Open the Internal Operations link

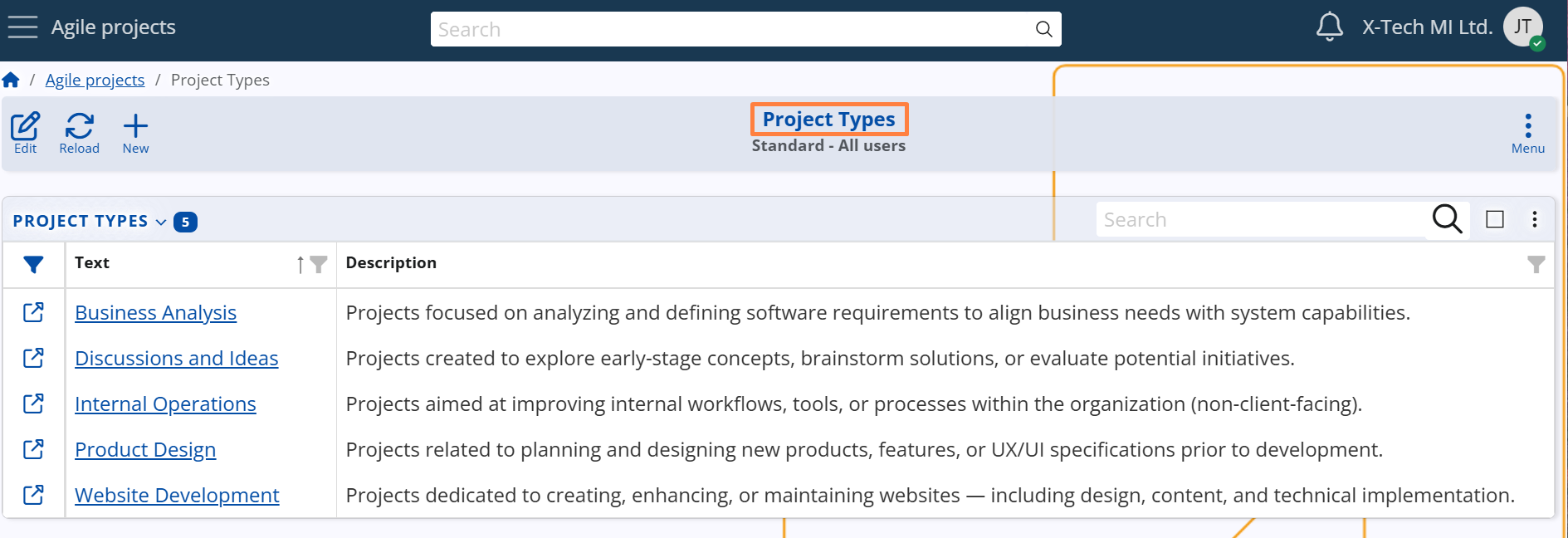click(x=165, y=403)
